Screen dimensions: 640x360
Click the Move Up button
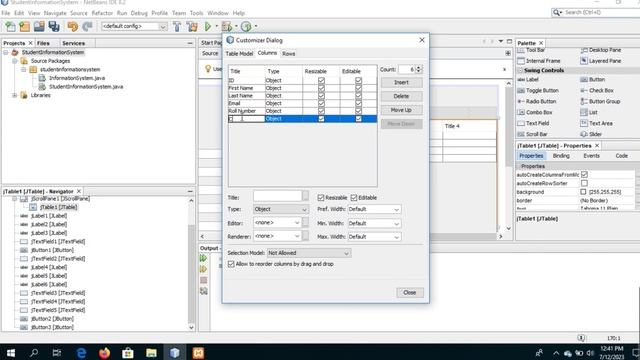pos(401,110)
